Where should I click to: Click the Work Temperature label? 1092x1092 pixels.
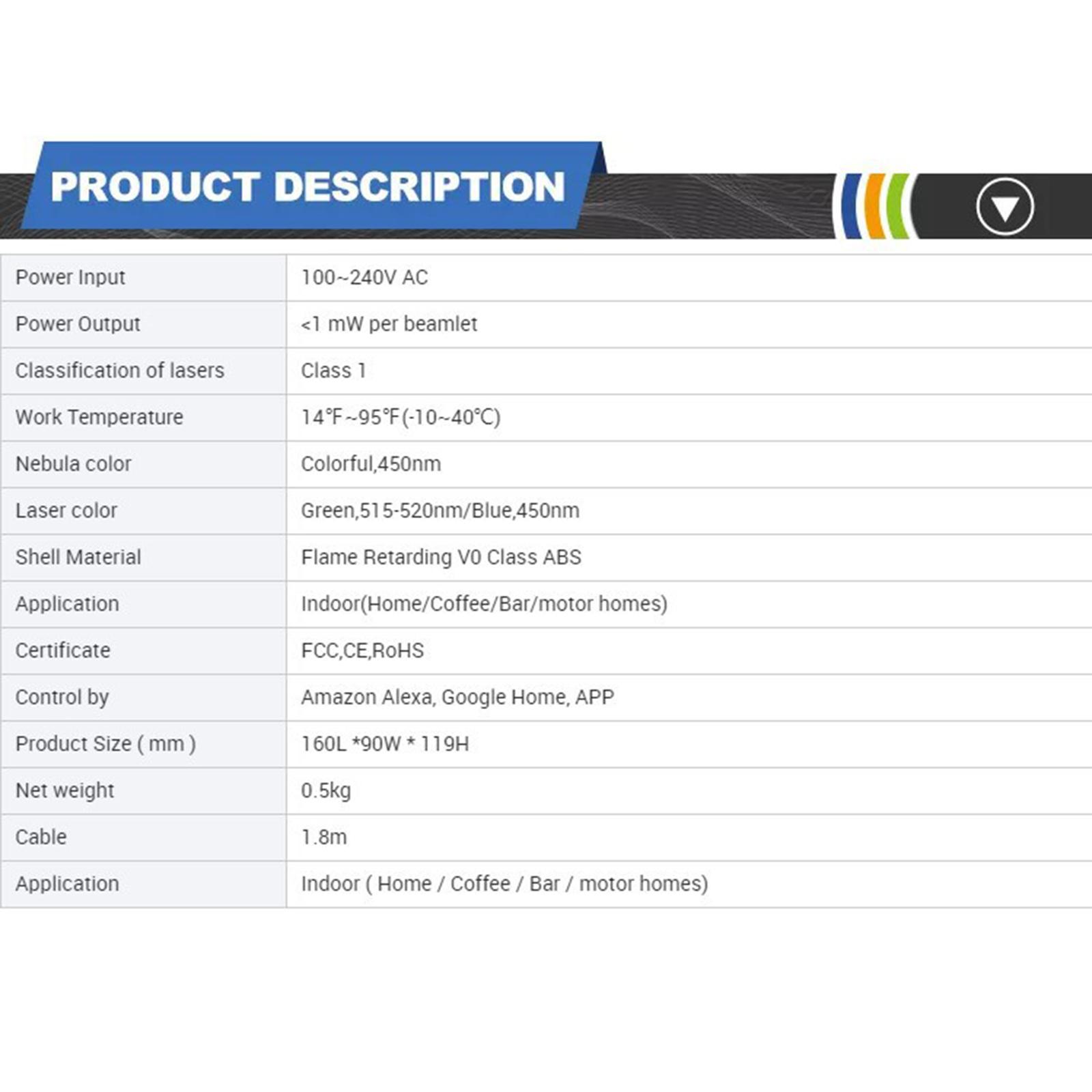coord(100,417)
